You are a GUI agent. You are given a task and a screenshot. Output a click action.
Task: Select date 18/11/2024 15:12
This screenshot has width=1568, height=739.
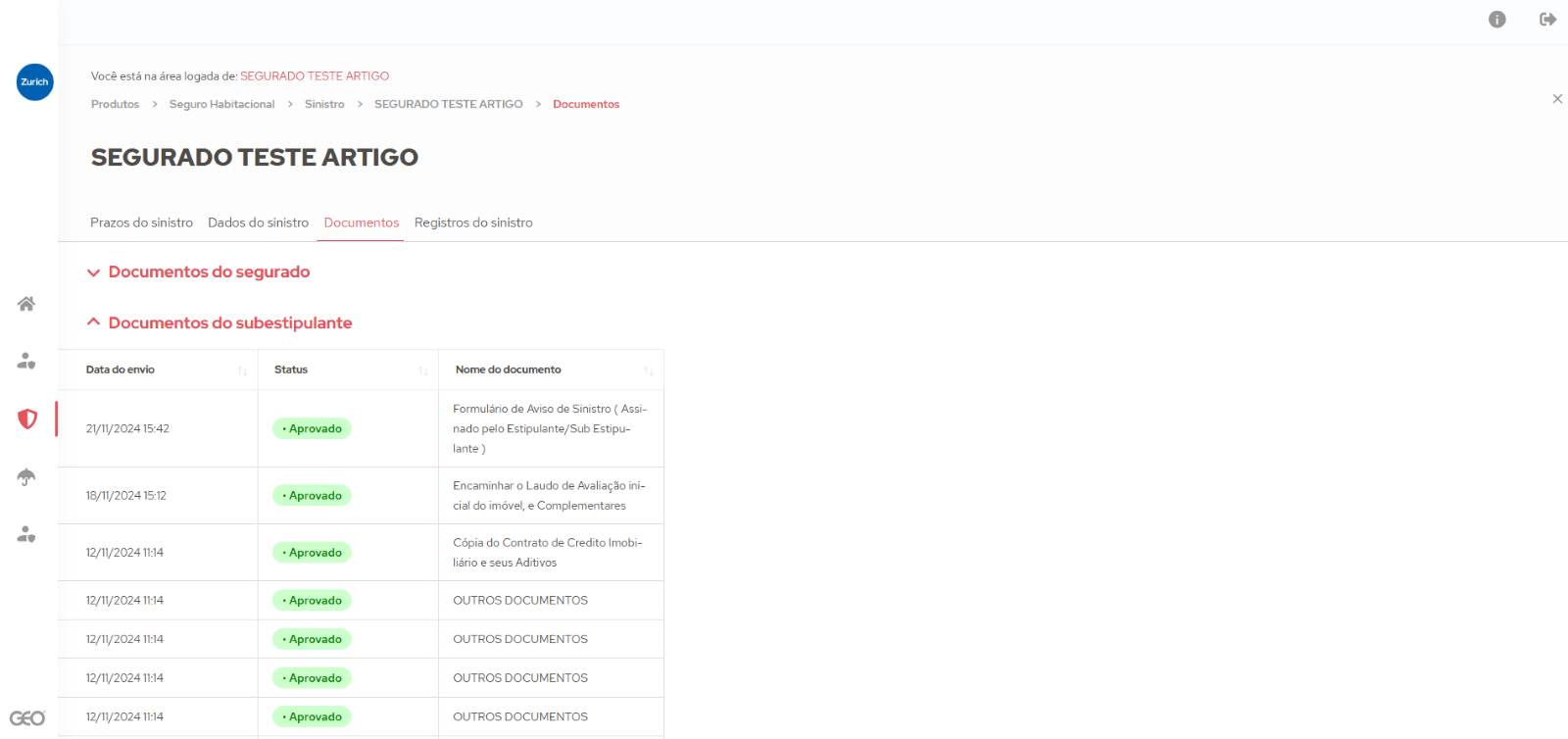(x=125, y=495)
